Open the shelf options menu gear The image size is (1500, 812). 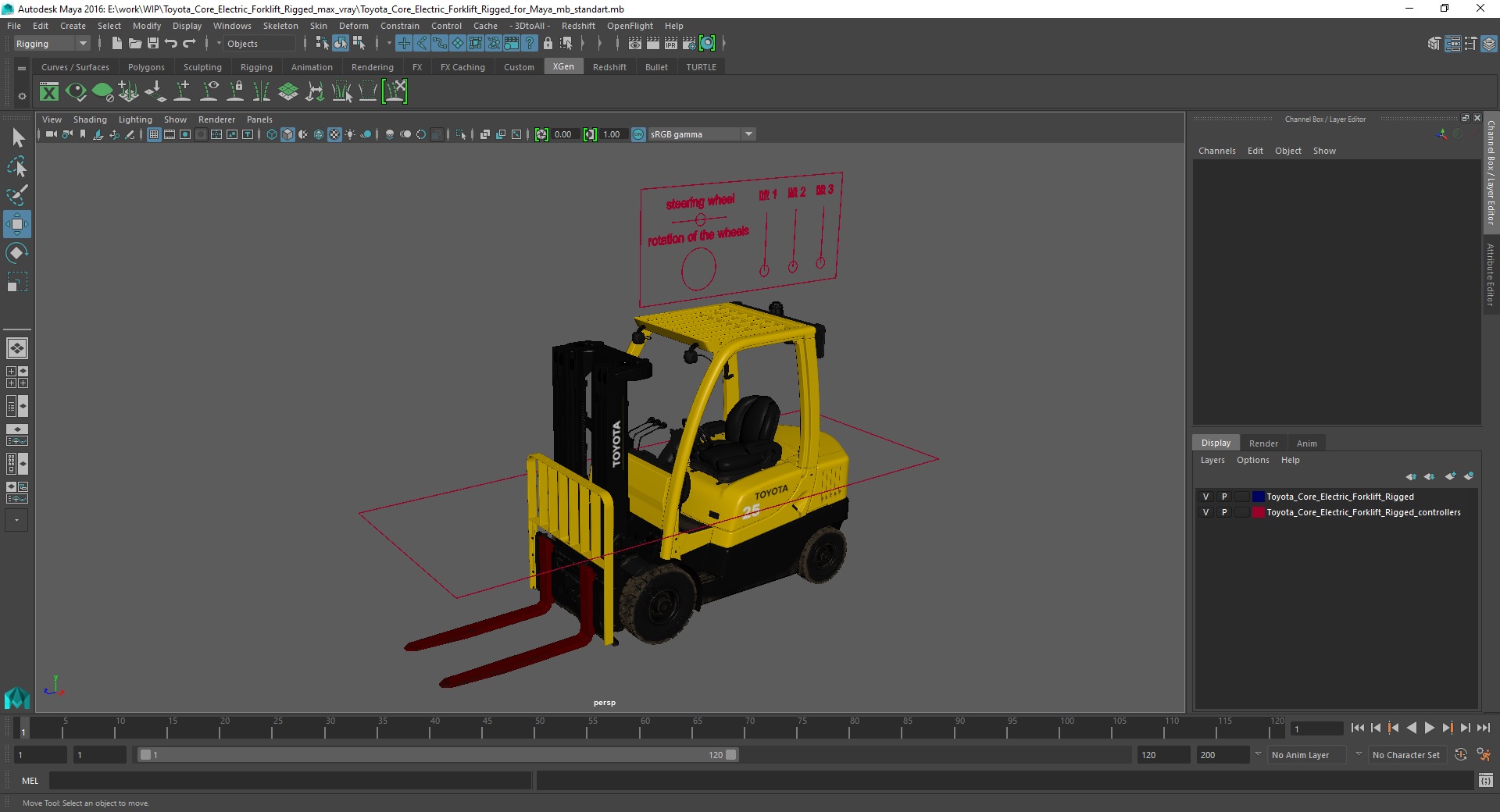tap(22, 96)
